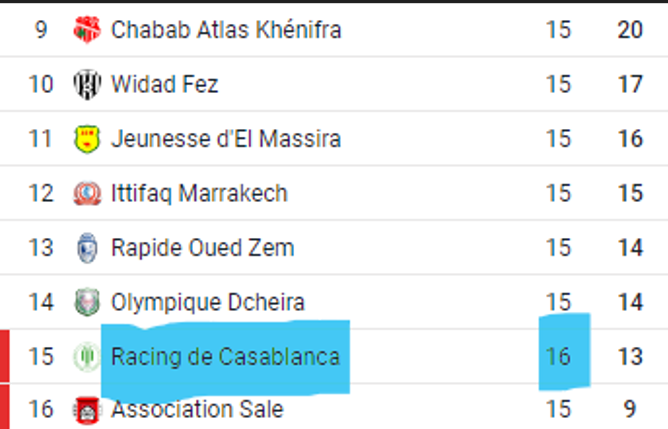Open Chabab Atlas Khénifra team page

[226, 30]
